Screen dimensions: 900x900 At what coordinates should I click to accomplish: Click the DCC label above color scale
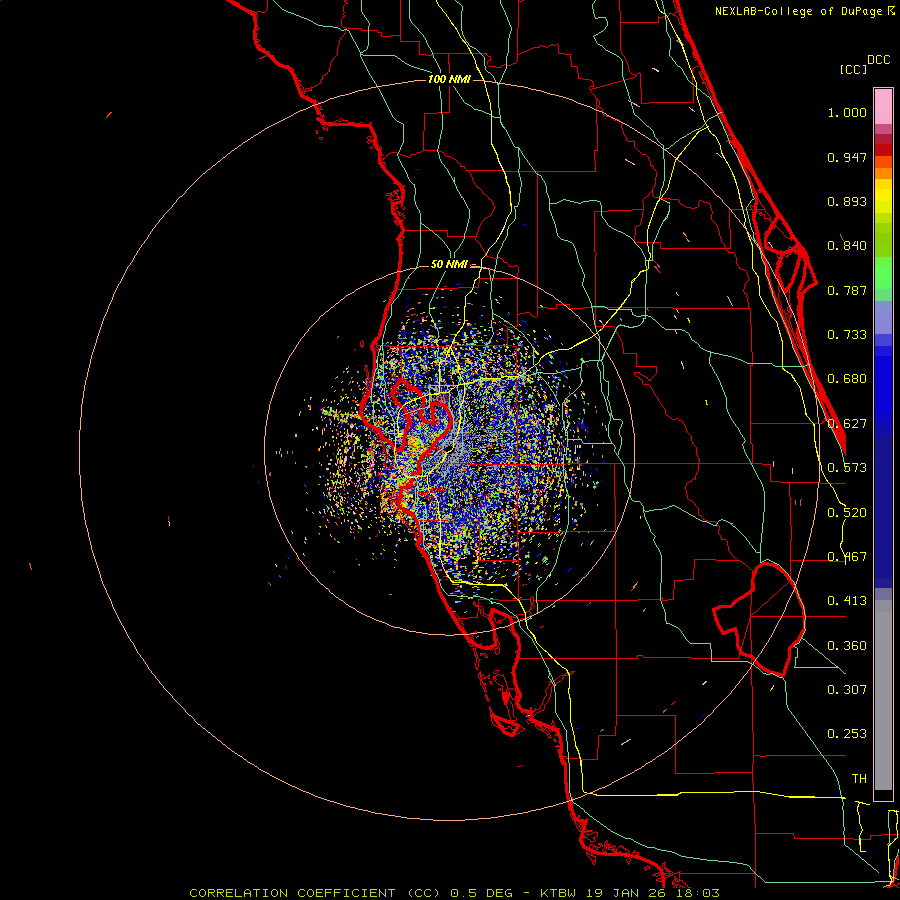pos(879,60)
